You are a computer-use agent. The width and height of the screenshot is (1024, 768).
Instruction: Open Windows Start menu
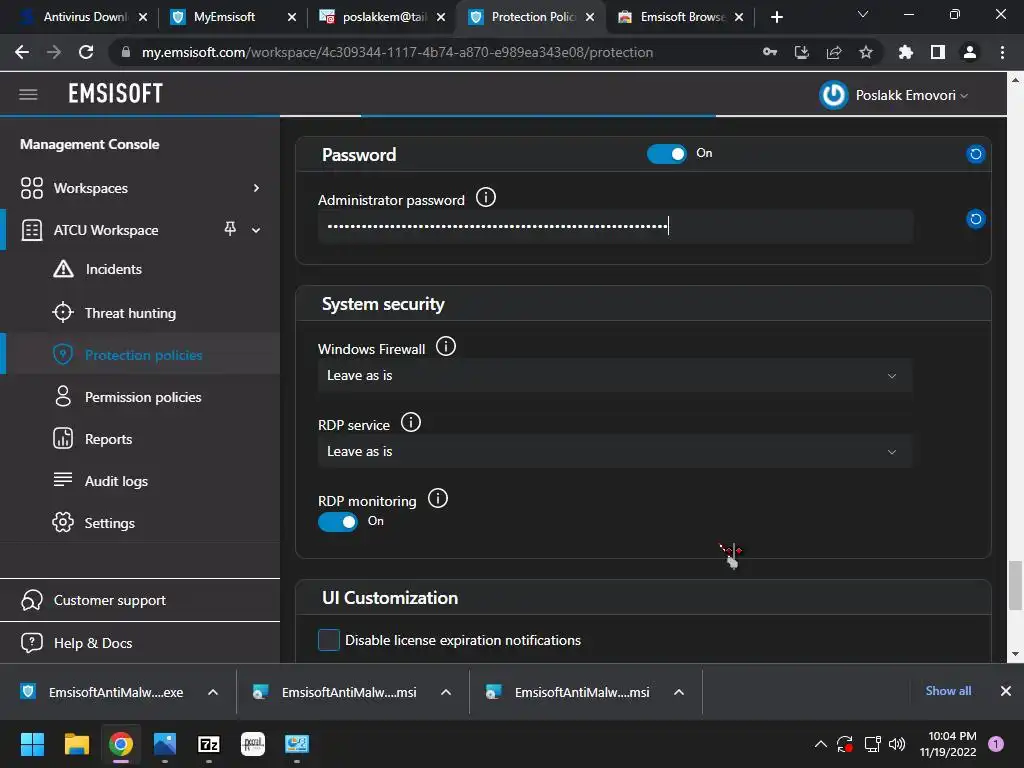click(x=32, y=744)
